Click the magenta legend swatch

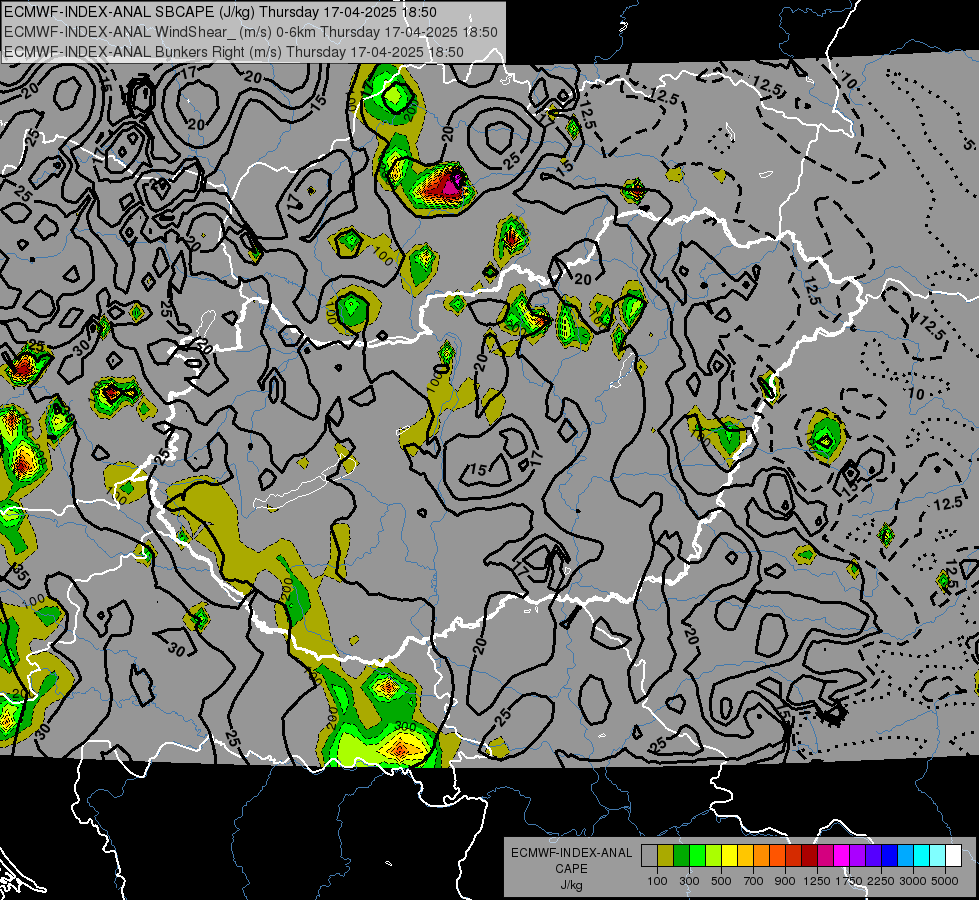pyautogui.click(x=842, y=856)
